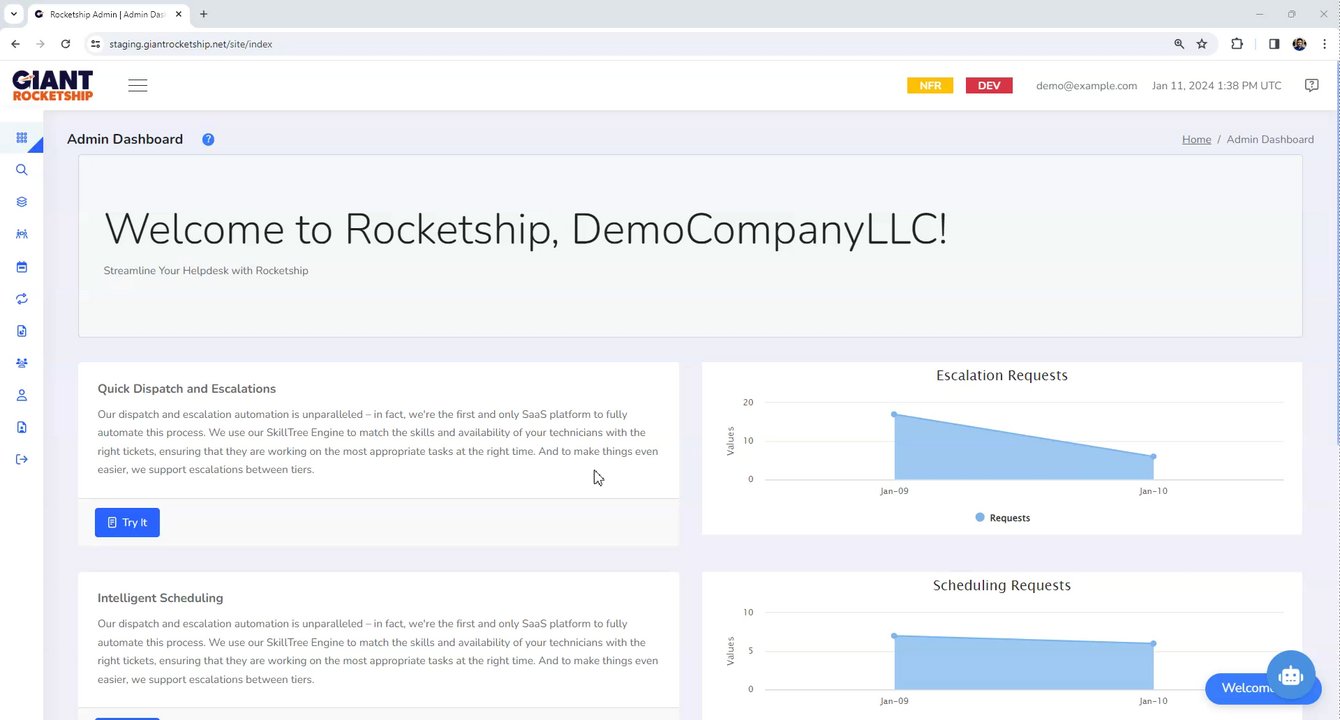Toggle the browser side panel
The height and width of the screenshot is (720, 1340).
[1274, 44]
